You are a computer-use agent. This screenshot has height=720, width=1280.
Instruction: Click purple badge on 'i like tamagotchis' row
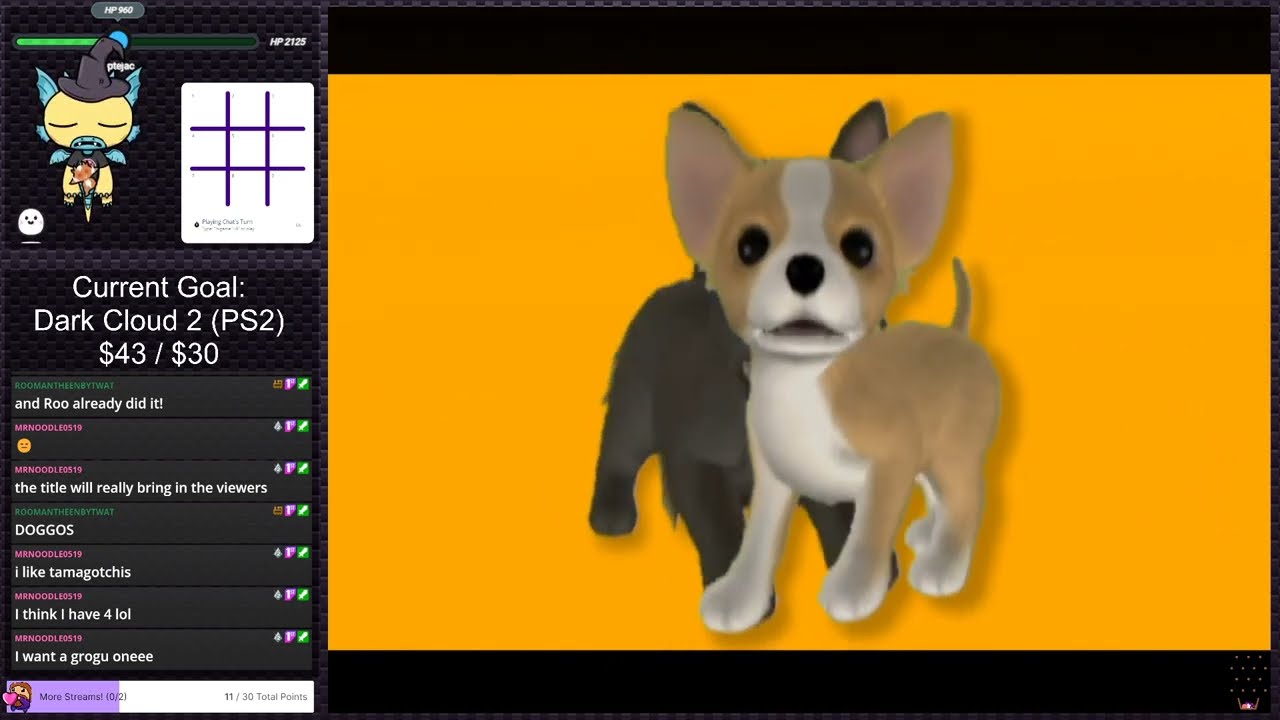[290, 552]
